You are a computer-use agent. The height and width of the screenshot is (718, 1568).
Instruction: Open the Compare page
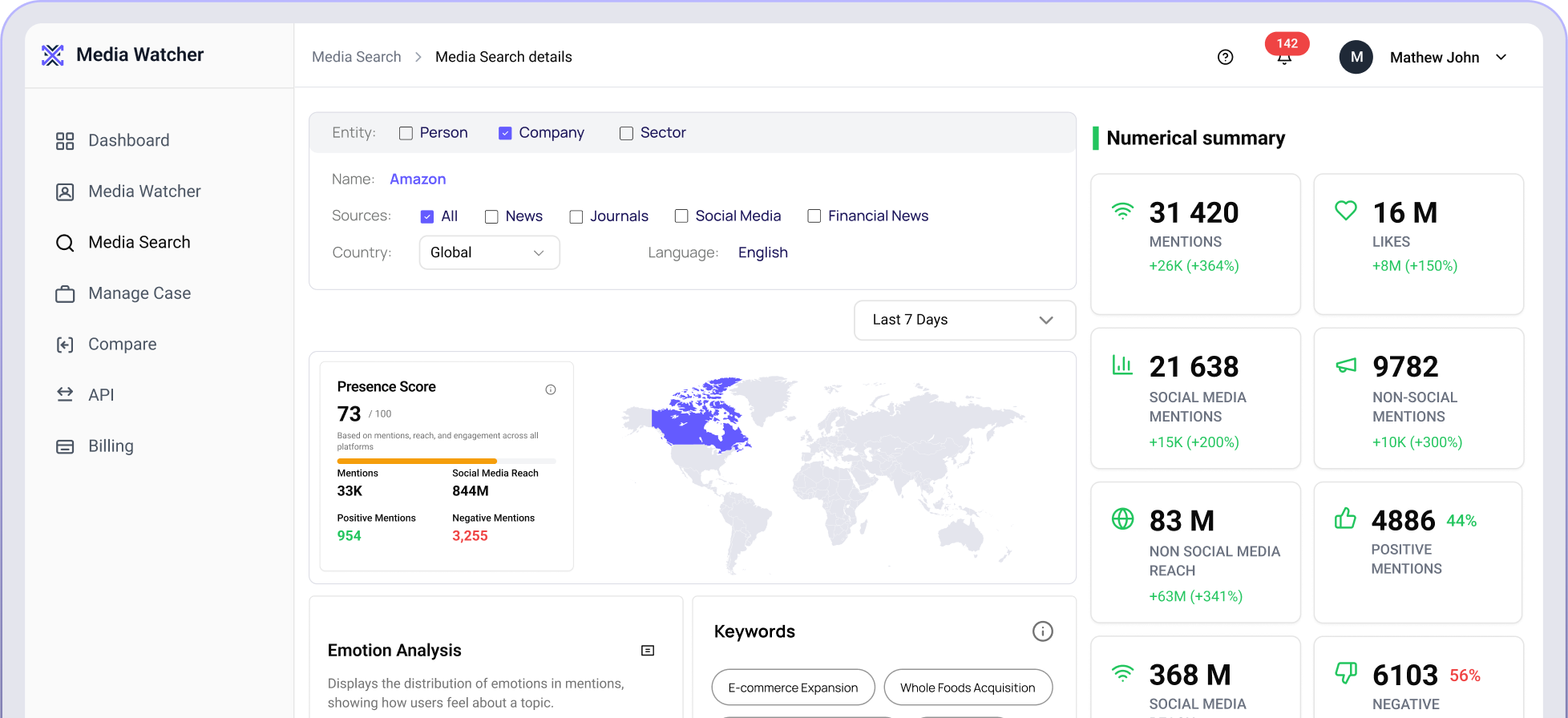(122, 344)
